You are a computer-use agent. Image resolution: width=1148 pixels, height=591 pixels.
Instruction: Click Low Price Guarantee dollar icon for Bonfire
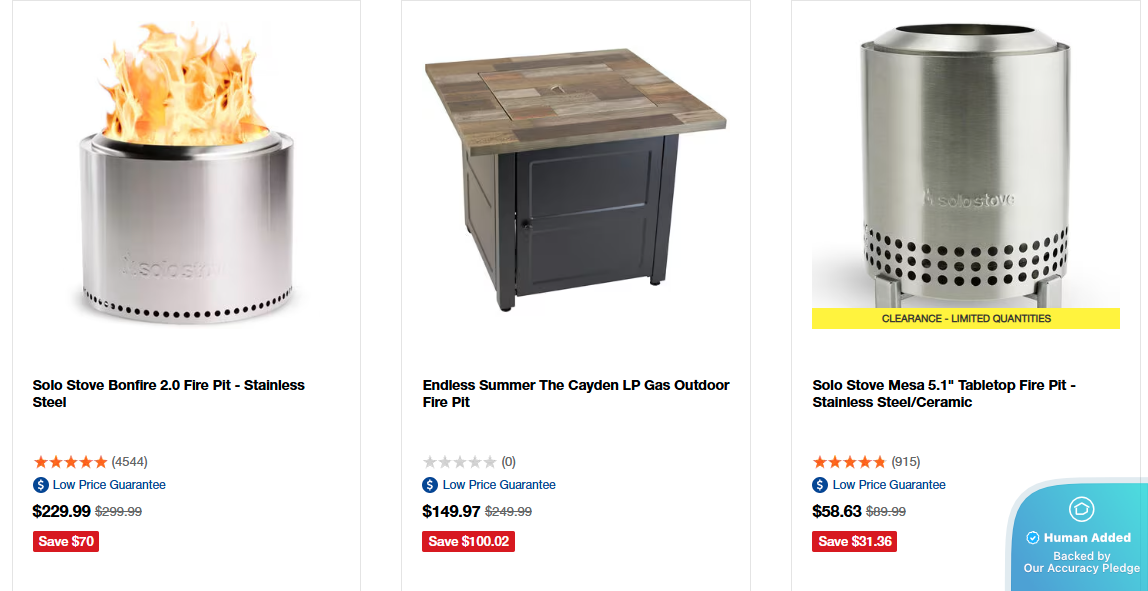[41, 485]
